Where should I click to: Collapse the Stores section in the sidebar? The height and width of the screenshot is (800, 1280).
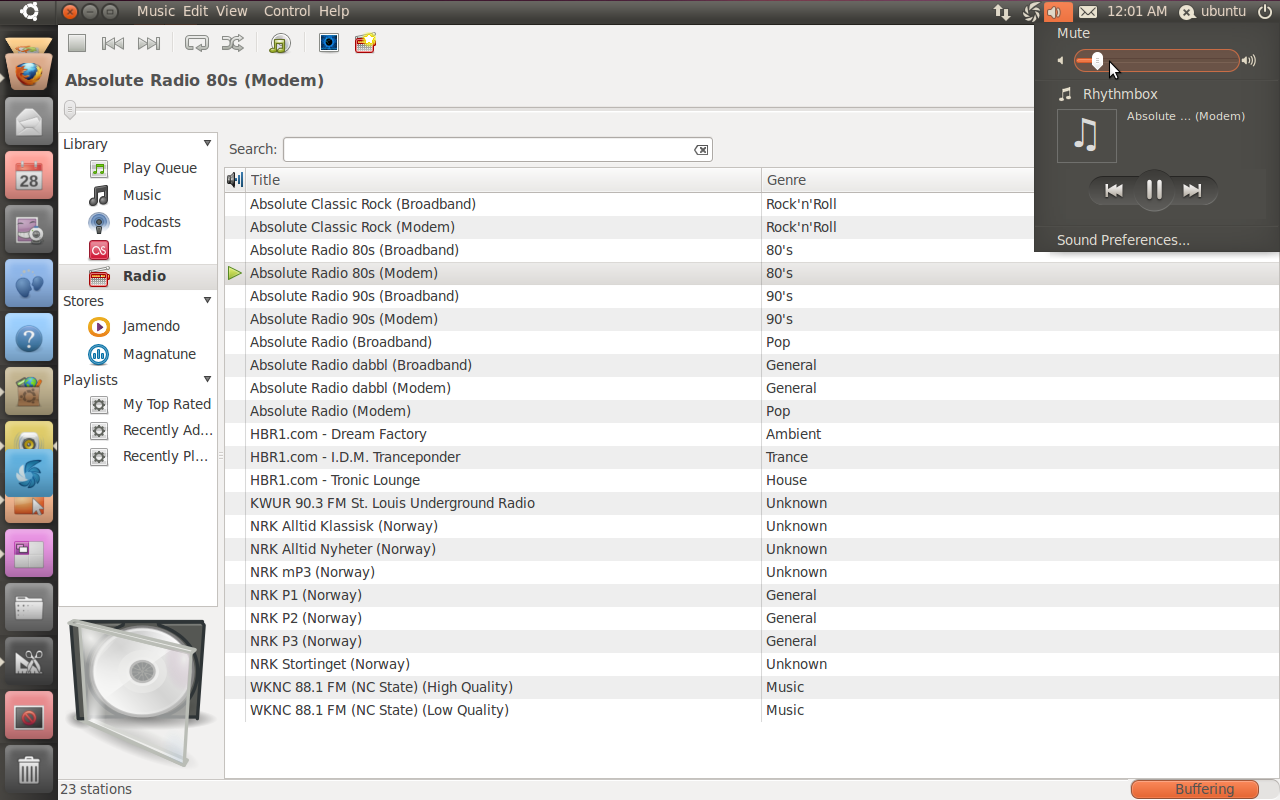(207, 301)
